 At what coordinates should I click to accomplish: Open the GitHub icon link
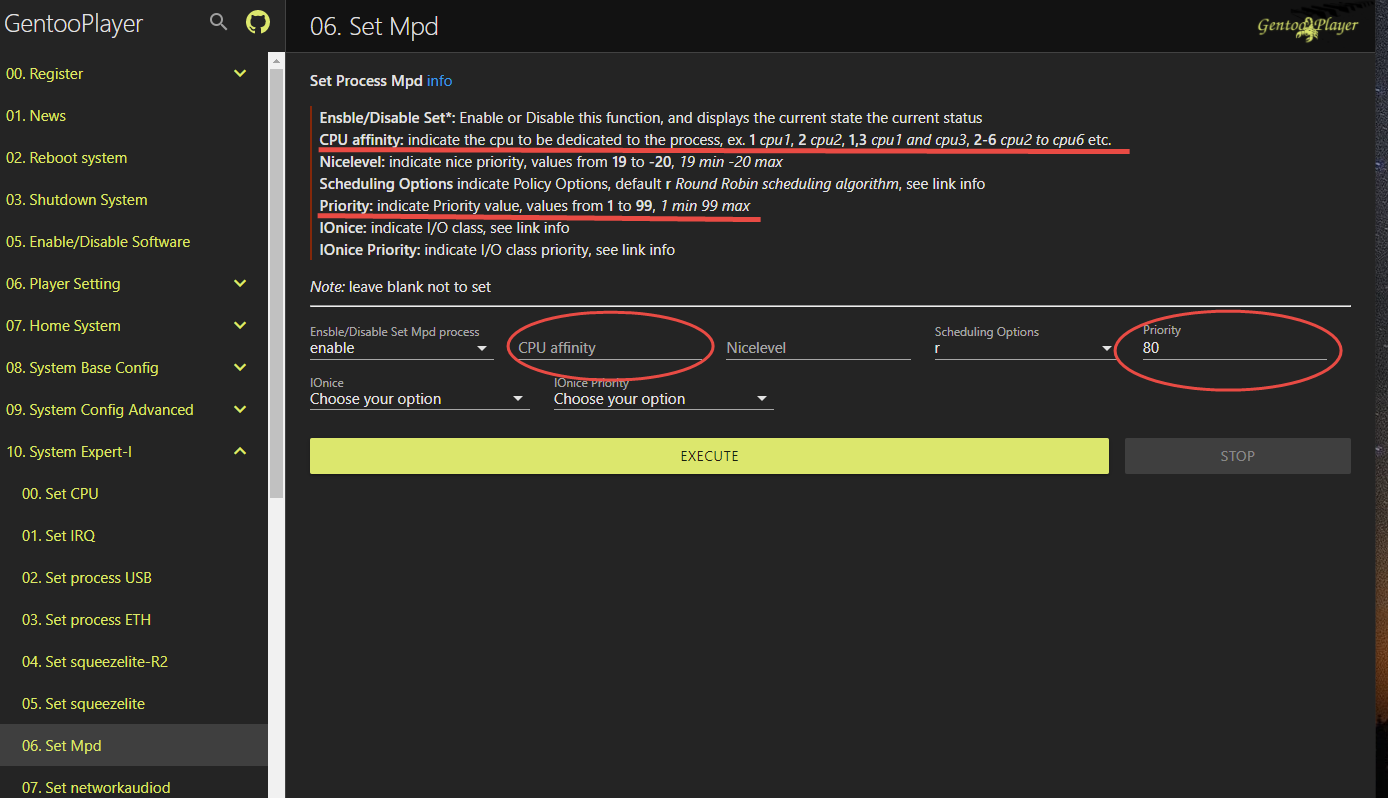258,22
